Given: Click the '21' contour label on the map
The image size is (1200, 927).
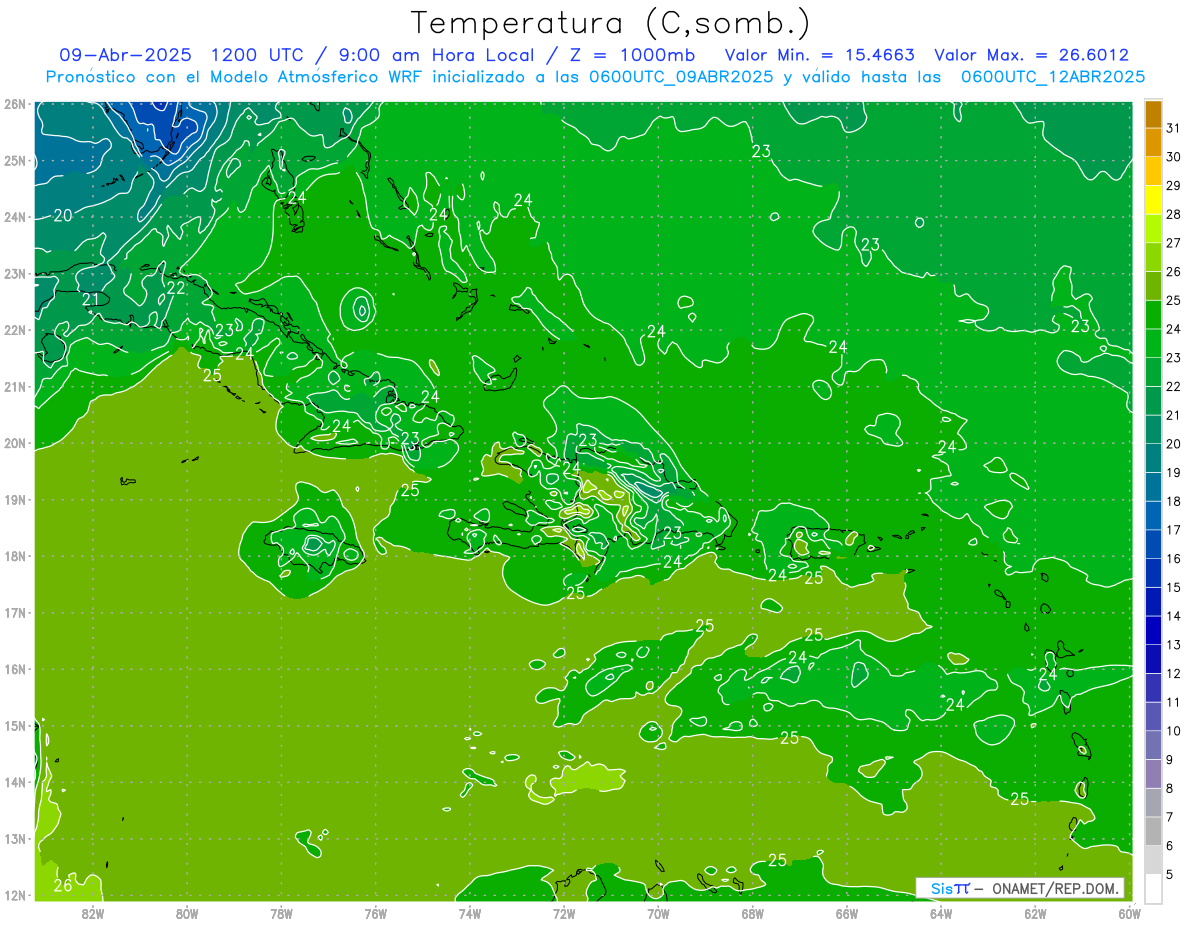Looking at the screenshot, I should pos(91,299).
